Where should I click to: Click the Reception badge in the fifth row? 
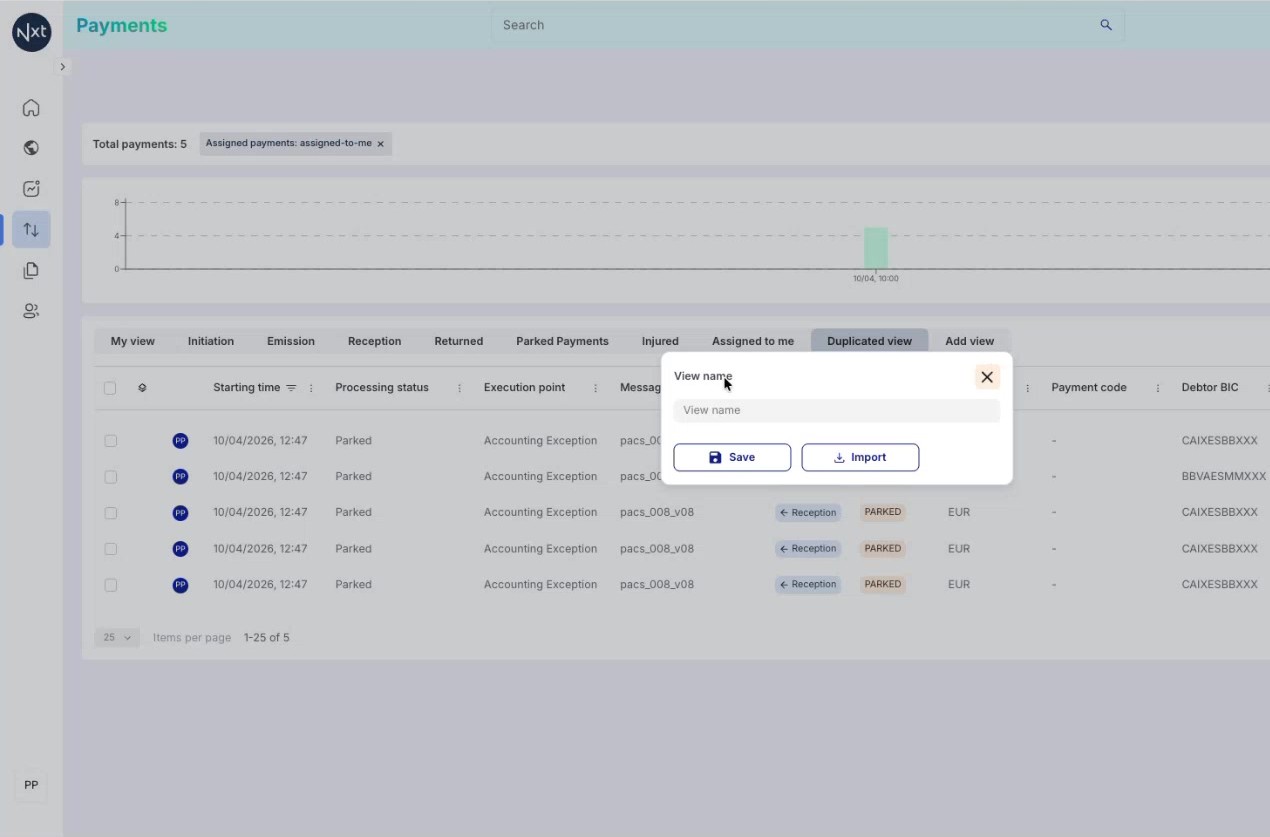[808, 585]
